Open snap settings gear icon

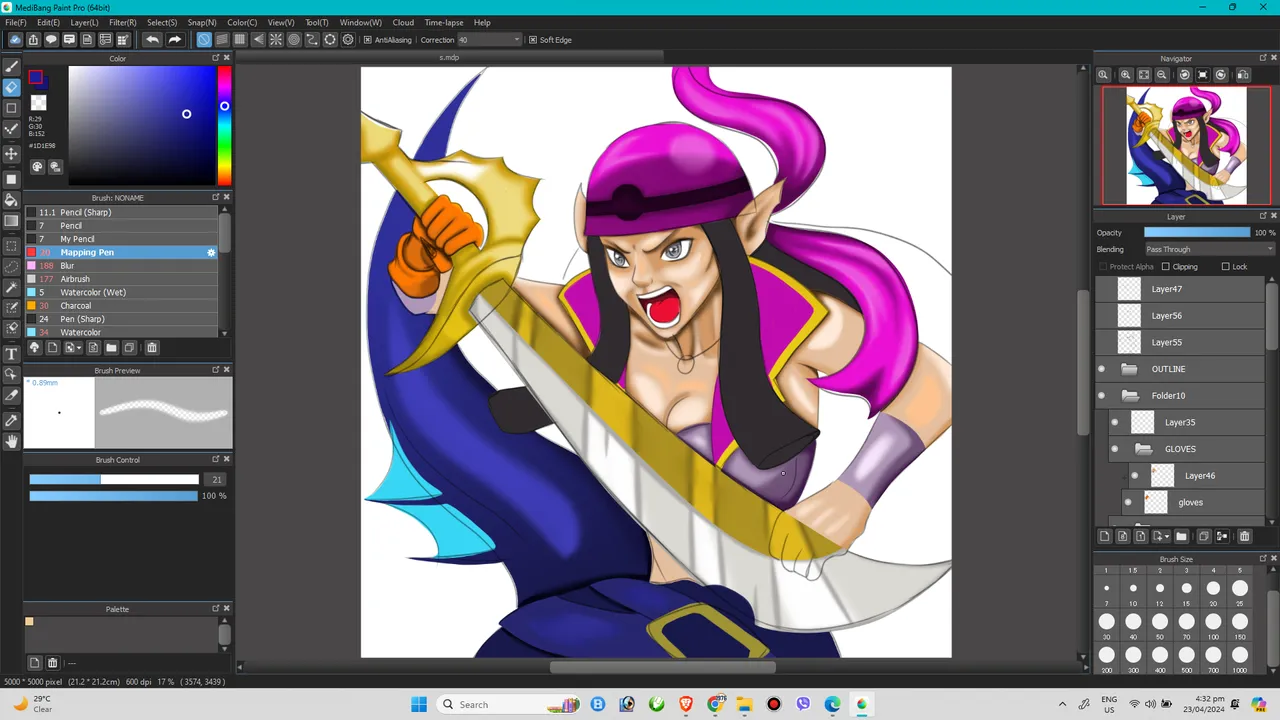pos(348,40)
